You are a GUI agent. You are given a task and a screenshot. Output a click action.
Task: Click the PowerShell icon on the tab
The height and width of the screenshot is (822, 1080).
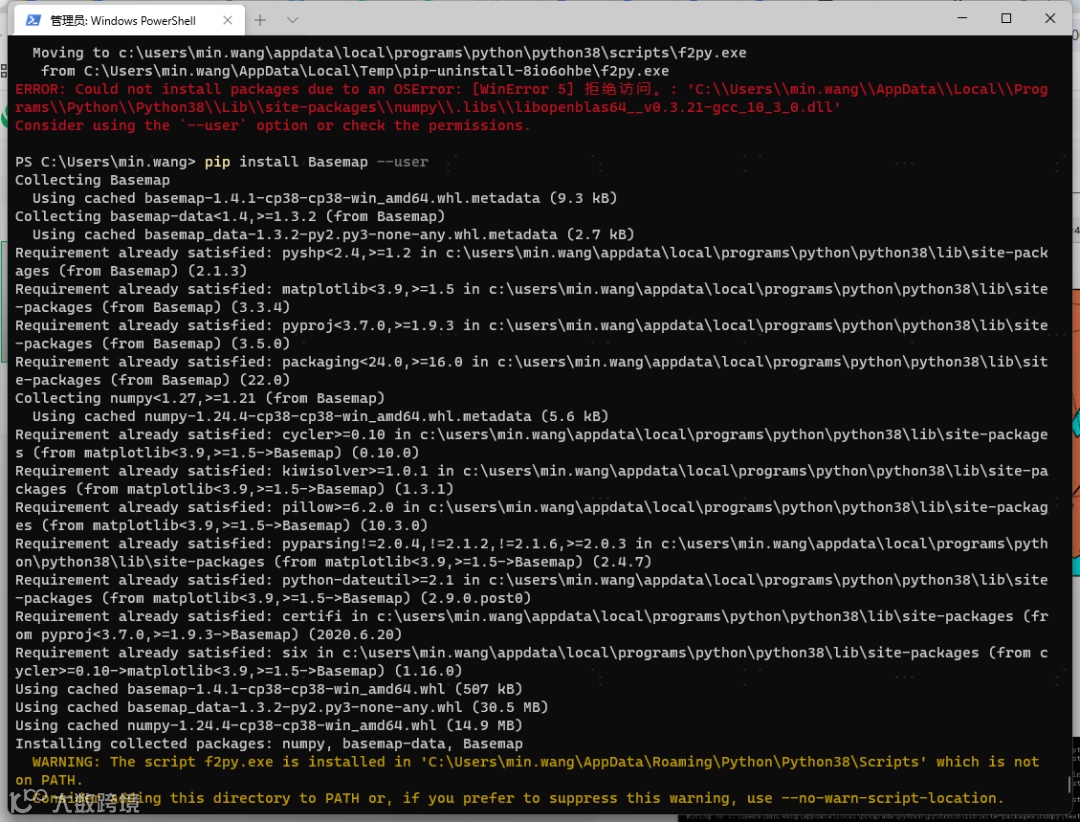tap(32, 20)
